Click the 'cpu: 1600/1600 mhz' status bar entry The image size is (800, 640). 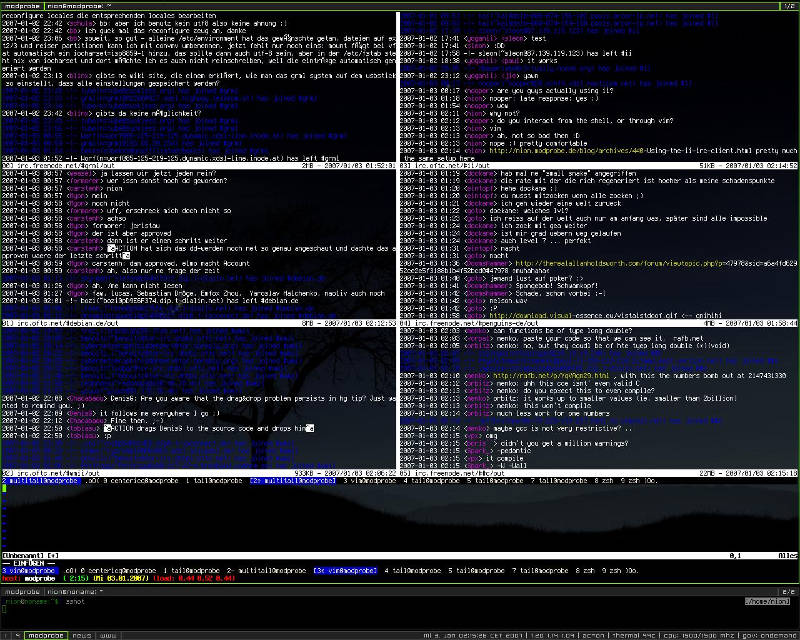point(699,635)
